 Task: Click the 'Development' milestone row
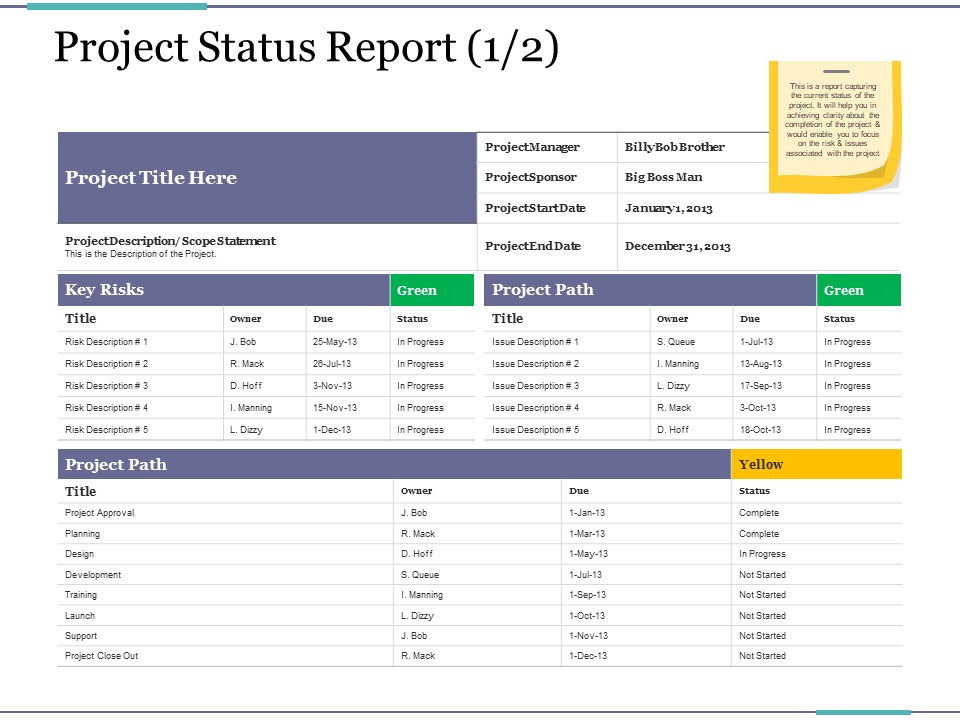point(480,575)
